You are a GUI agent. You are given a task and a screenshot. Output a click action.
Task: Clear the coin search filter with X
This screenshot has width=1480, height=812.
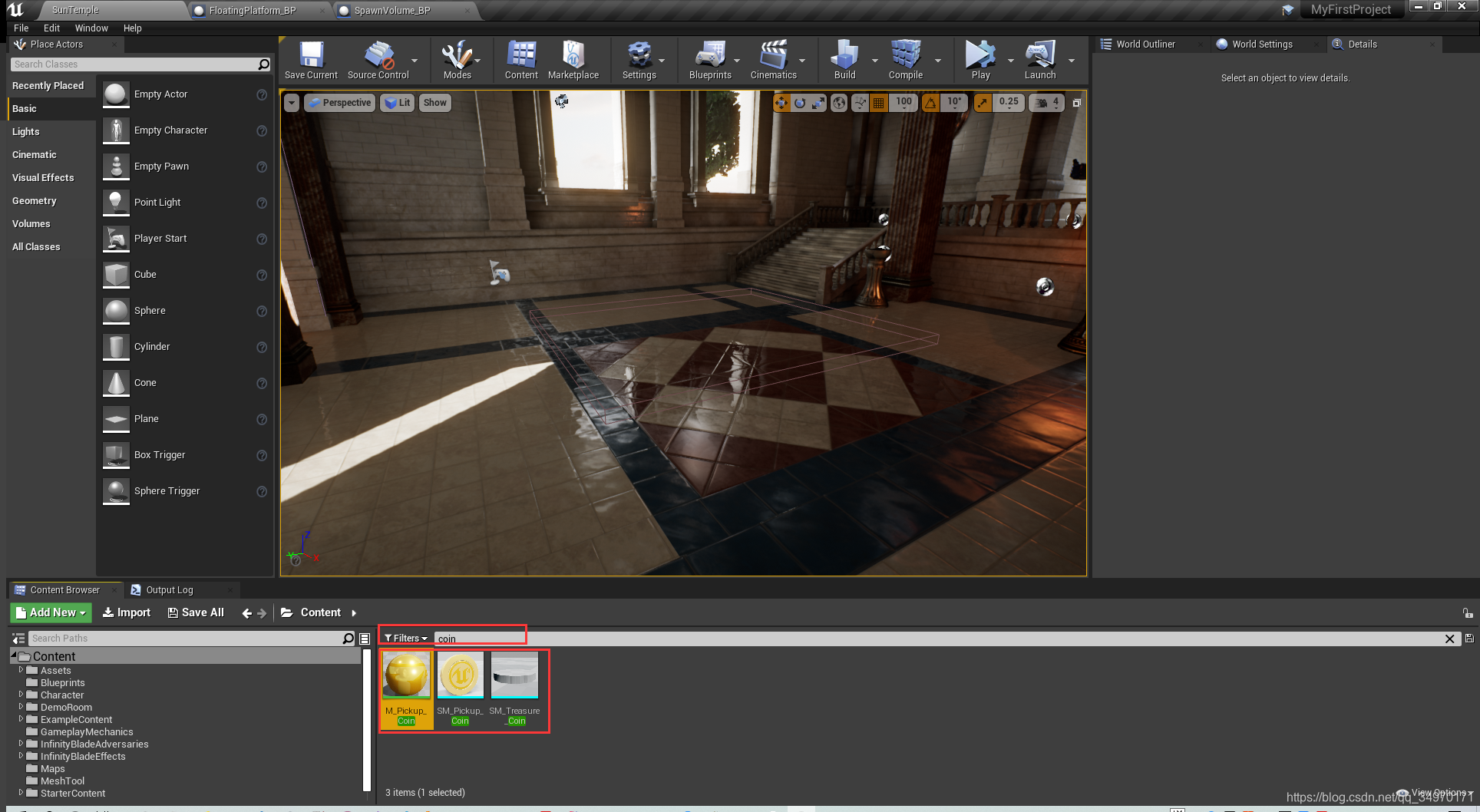click(x=1449, y=639)
